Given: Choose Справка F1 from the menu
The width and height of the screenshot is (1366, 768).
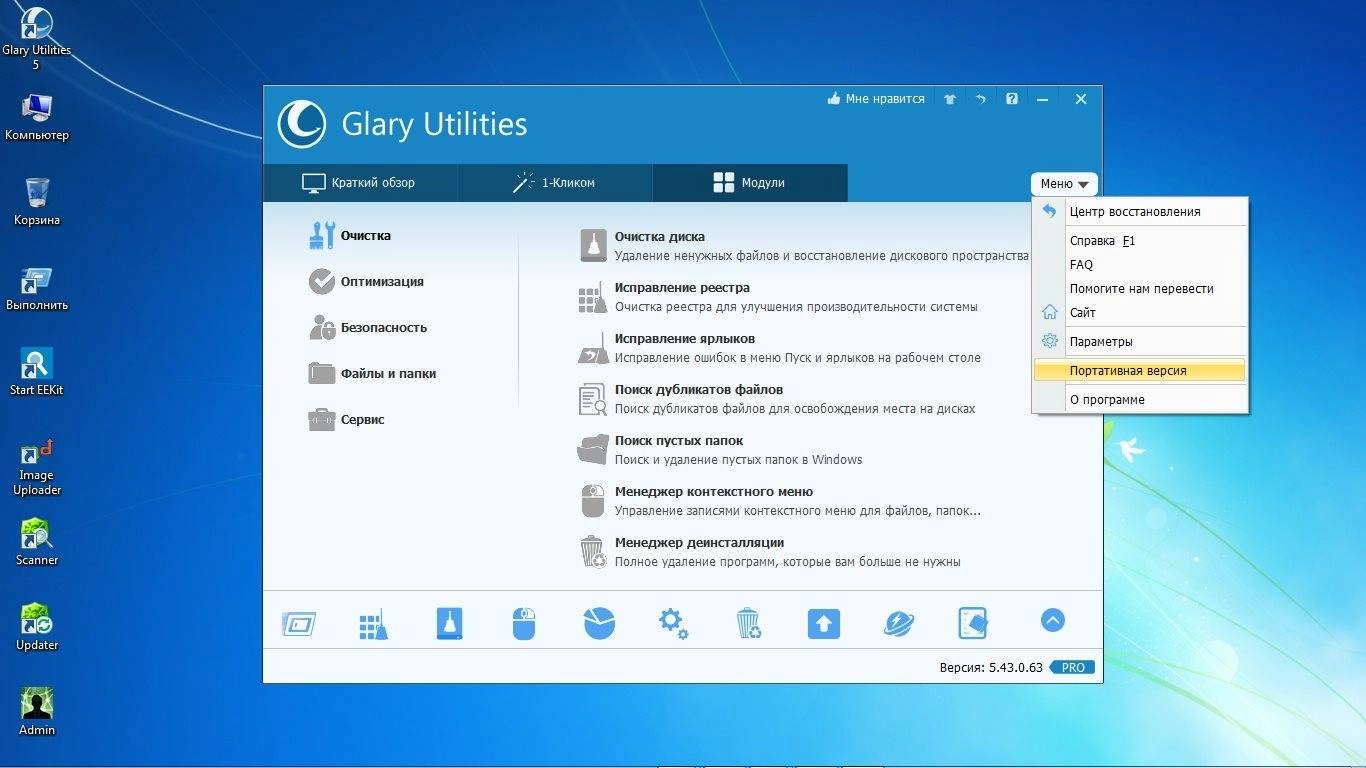Looking at the screenshot, I should click(x=1141, y=241).
